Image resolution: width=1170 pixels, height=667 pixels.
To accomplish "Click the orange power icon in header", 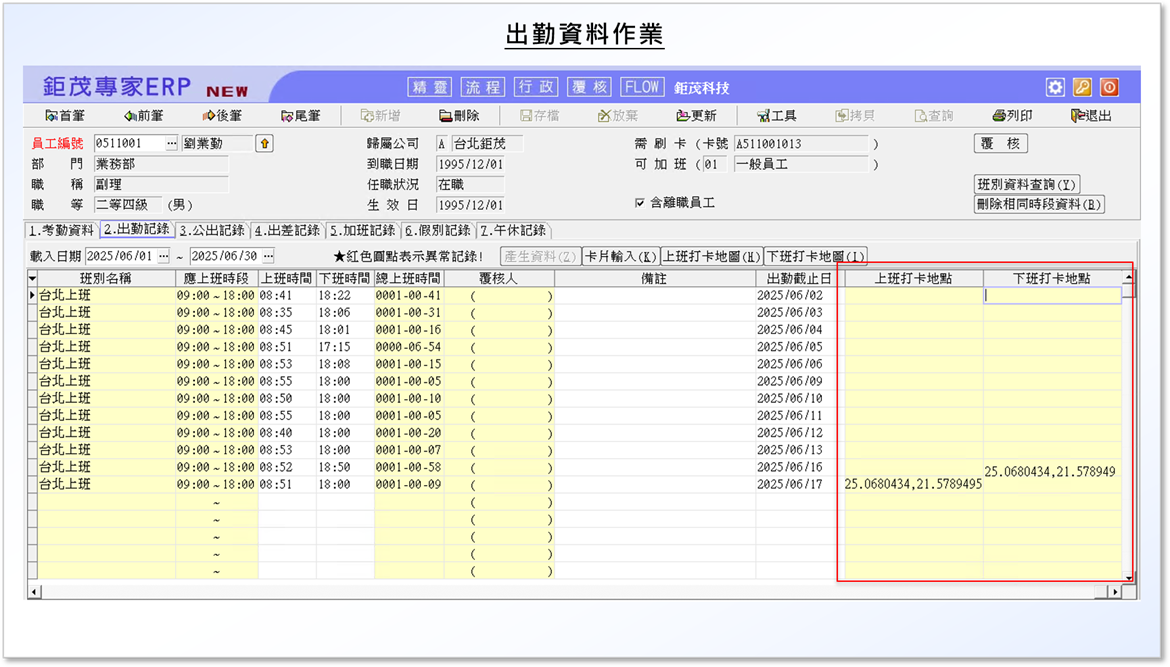I will (x=1109, y=87).
